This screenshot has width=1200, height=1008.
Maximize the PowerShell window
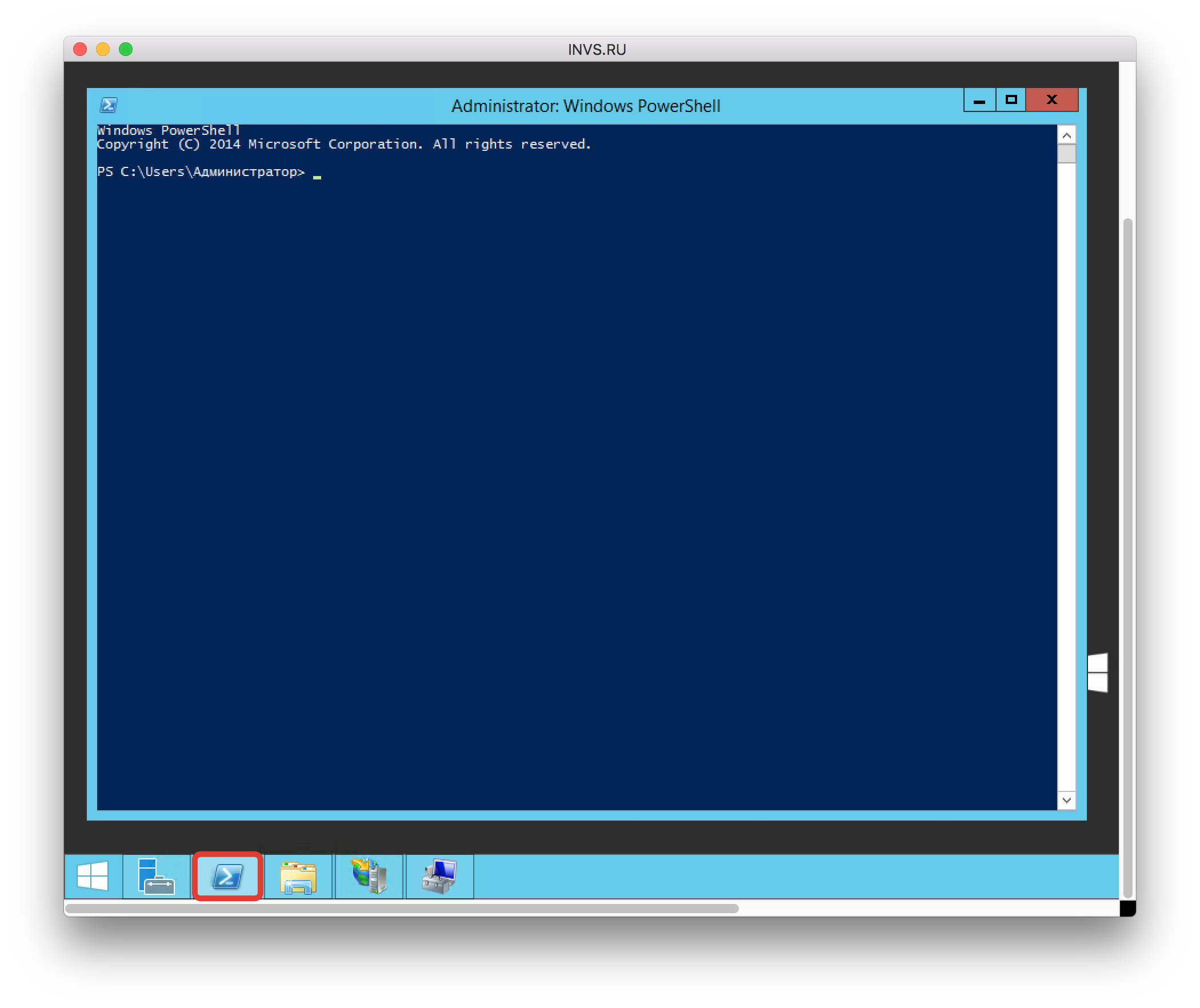point(1011,100)
